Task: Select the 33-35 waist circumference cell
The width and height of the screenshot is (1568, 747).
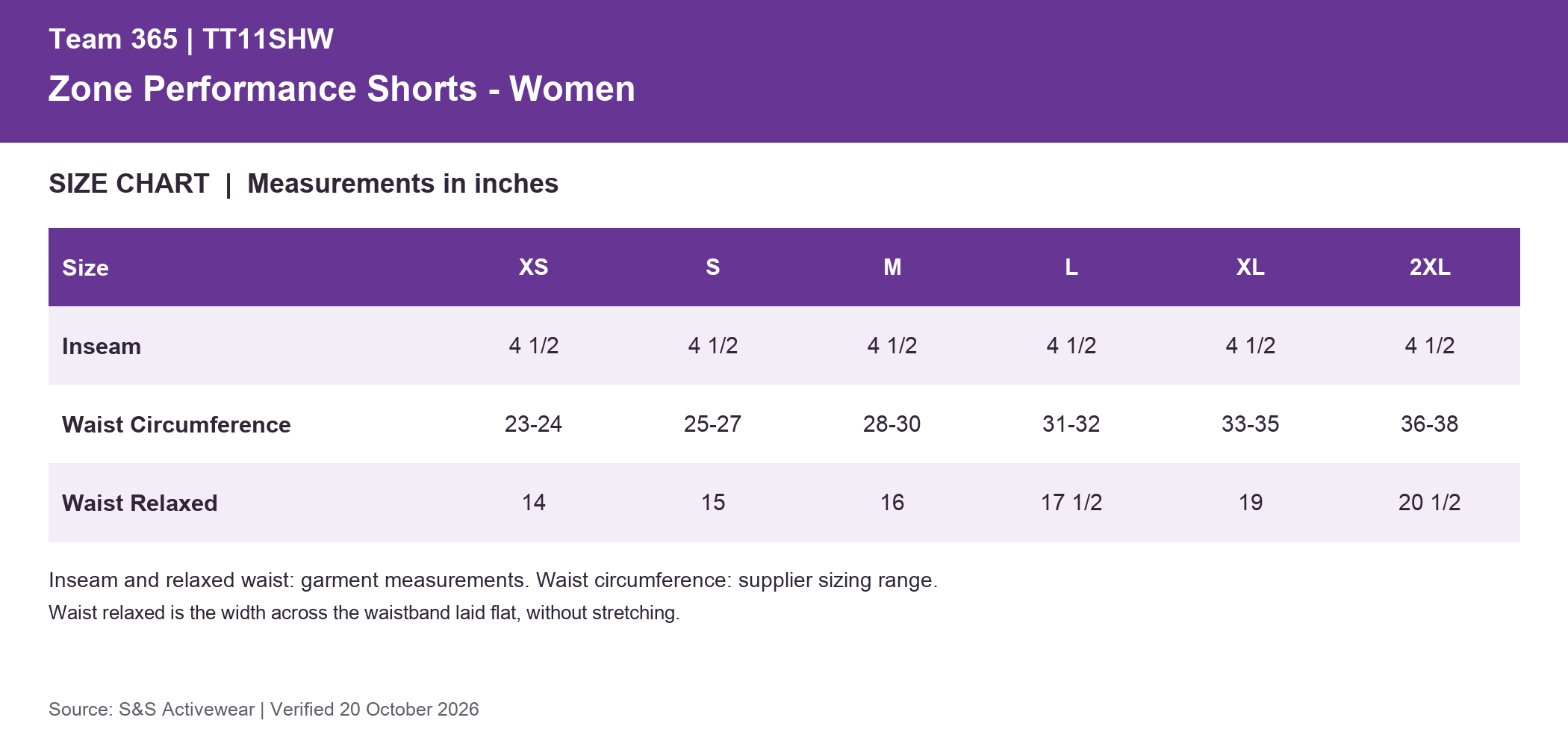Action: (1250, 424)
